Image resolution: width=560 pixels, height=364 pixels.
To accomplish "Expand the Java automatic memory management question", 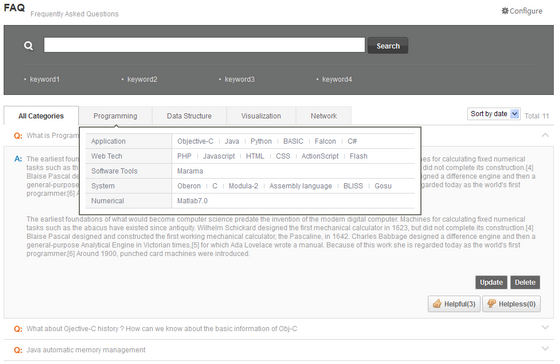I will (x=545, y=348).
